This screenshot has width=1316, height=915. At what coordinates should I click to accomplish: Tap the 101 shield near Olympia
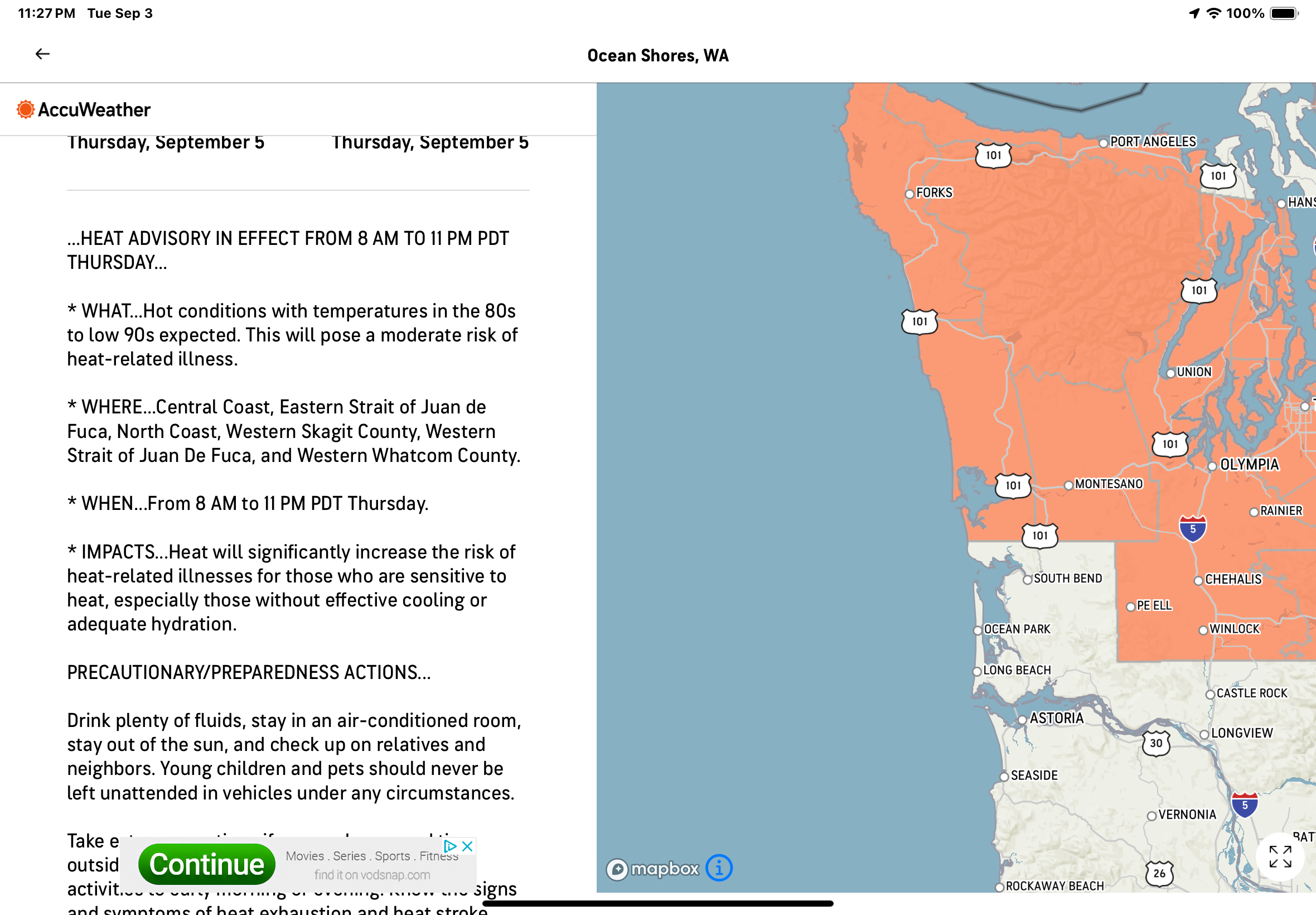[1170, 444]
